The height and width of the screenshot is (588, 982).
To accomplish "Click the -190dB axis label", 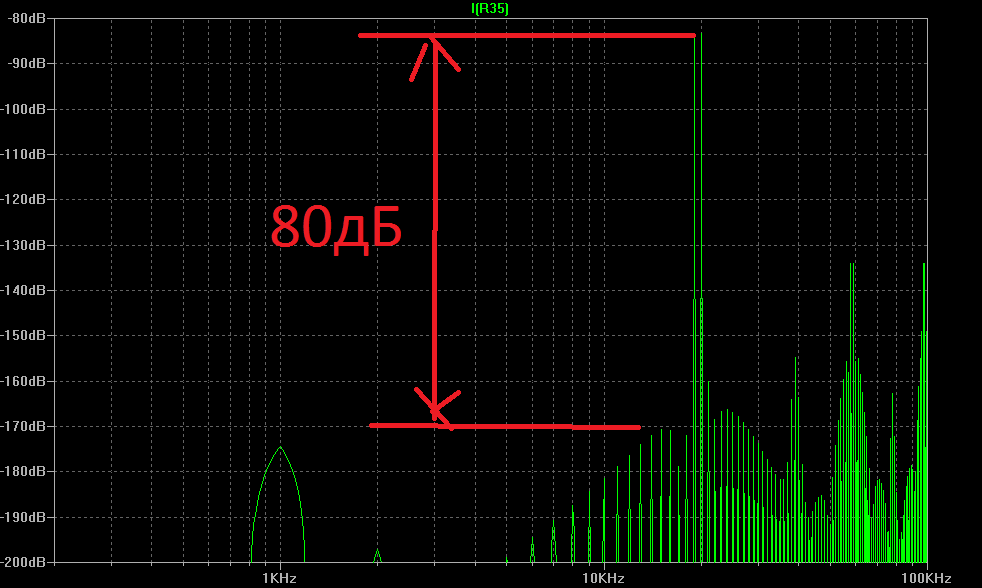I will click(x=23, y=517).
